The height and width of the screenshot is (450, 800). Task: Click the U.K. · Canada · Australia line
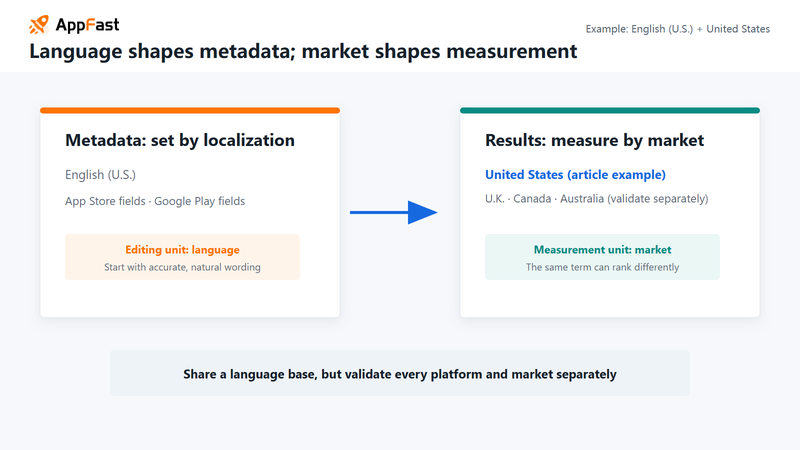click(596, 199)
